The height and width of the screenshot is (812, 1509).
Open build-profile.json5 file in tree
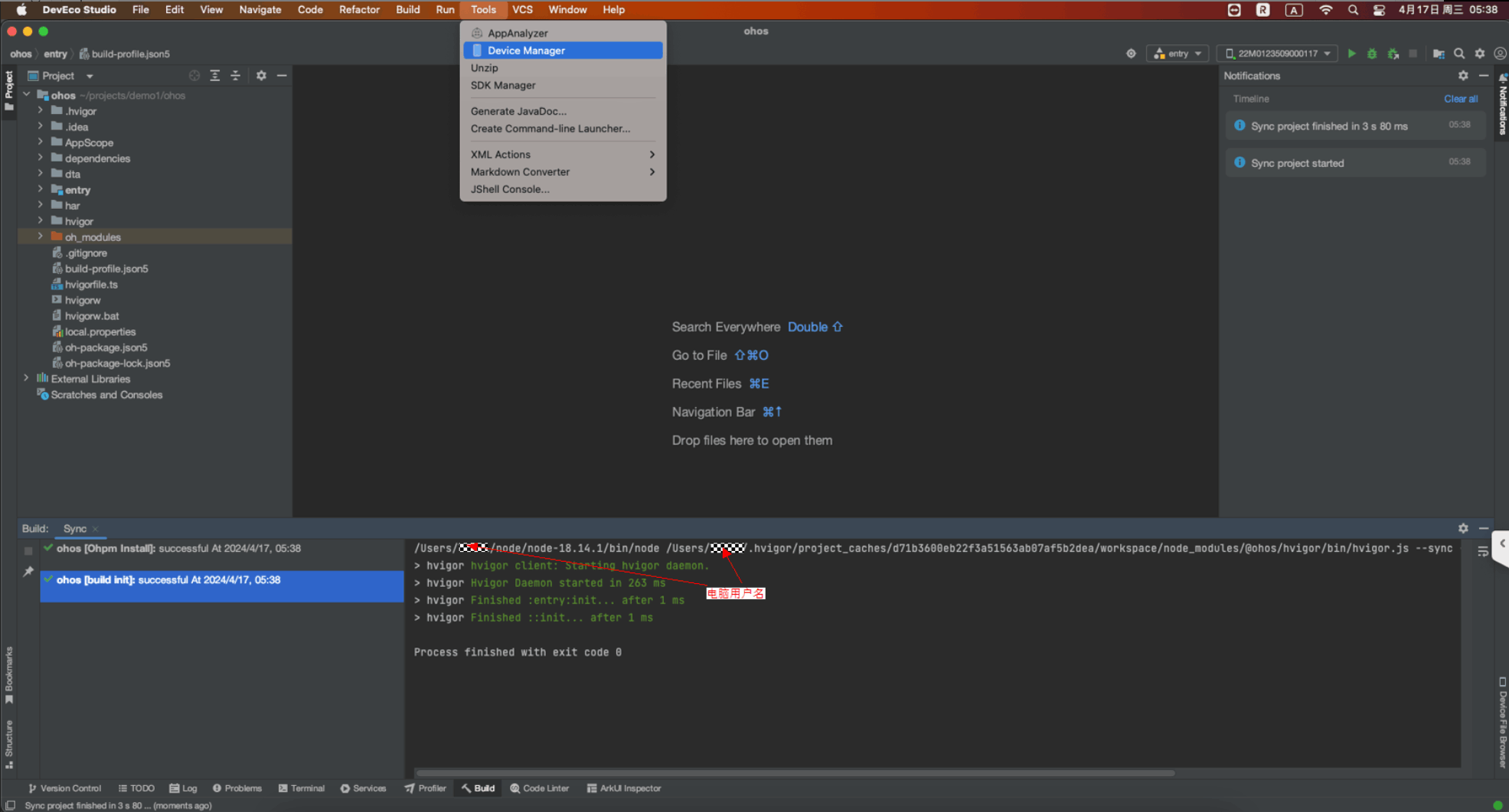tap(106, 269)
